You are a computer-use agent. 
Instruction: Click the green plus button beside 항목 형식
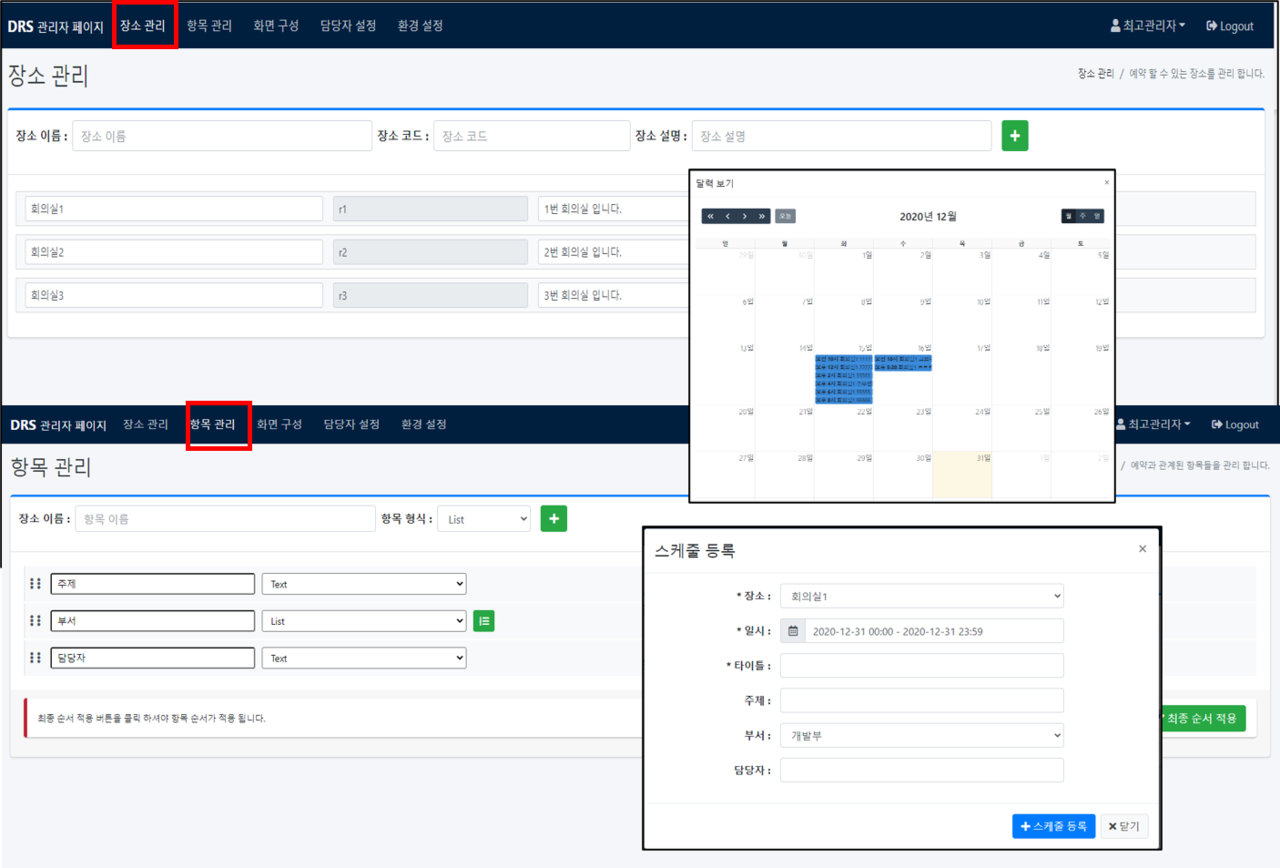pyautogui.click(x=554, y=518)
